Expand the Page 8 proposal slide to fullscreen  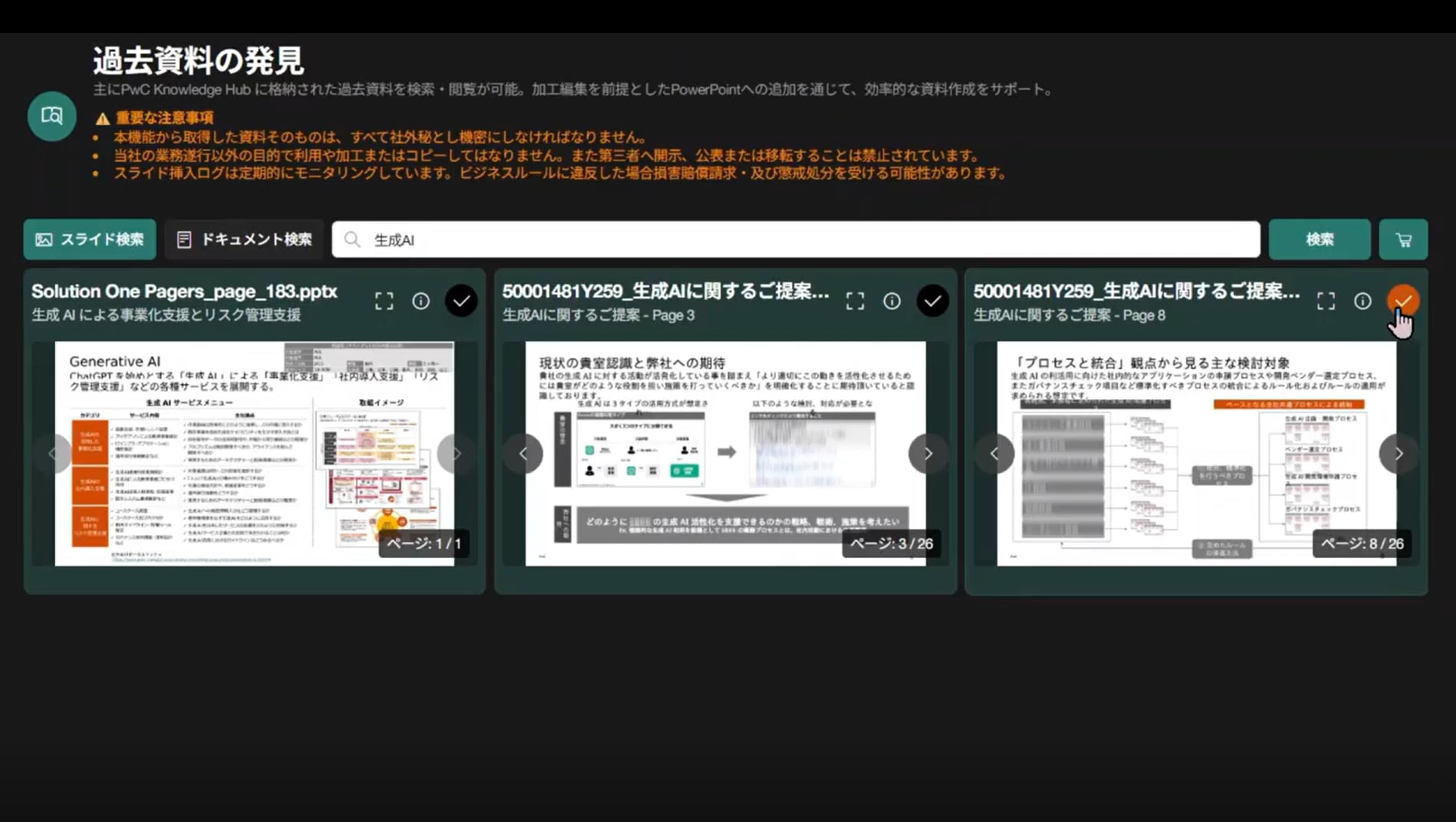[x=1326, y=301]
